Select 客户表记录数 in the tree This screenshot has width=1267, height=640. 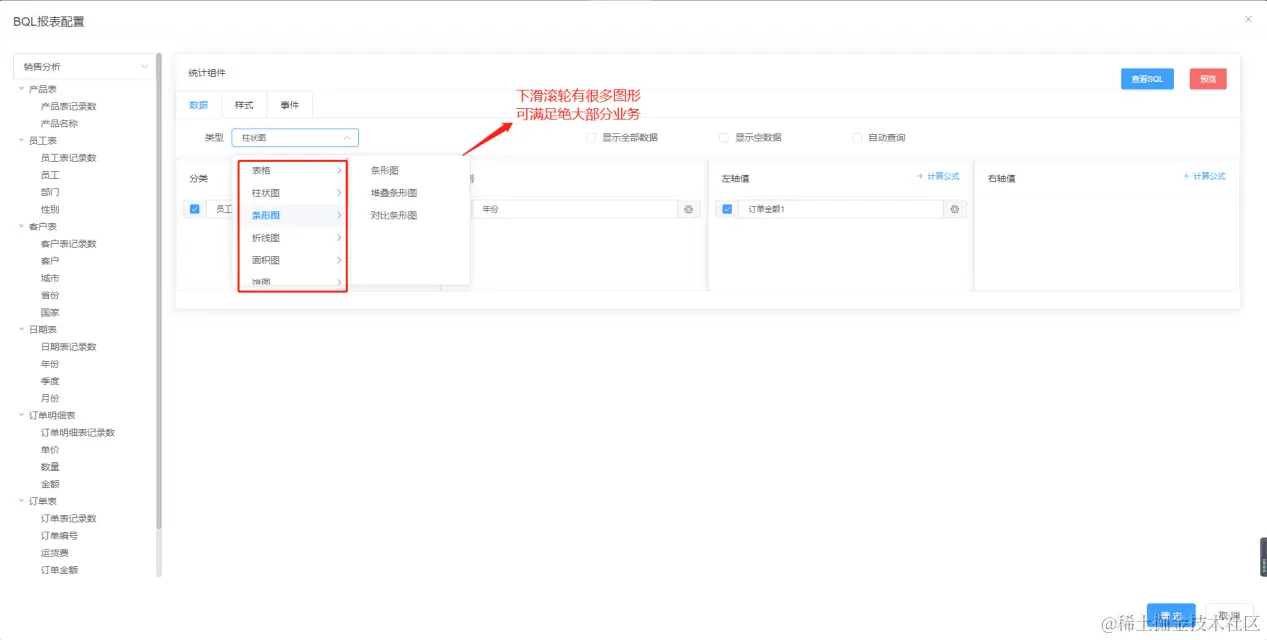[68, 244]
